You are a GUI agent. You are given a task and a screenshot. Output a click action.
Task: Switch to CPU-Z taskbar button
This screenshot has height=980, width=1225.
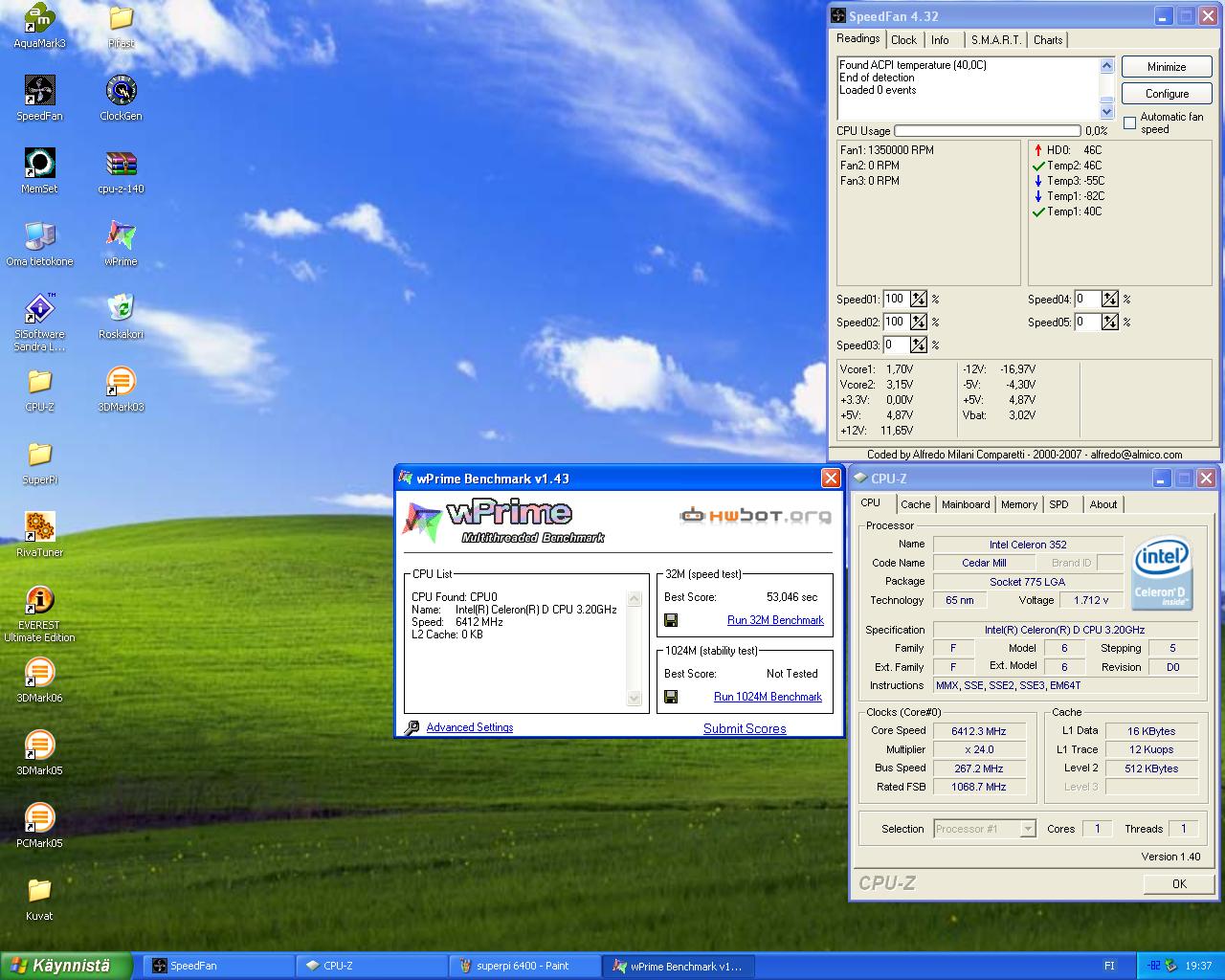point(372,966)
